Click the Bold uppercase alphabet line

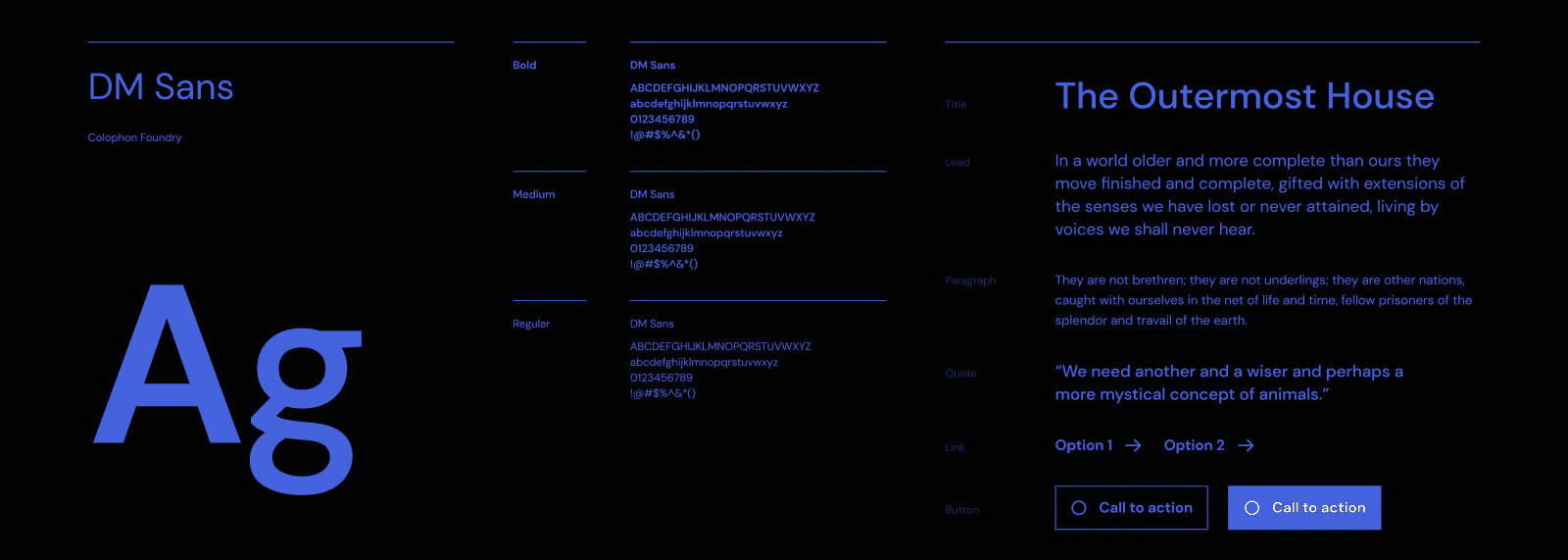point(724,88)
